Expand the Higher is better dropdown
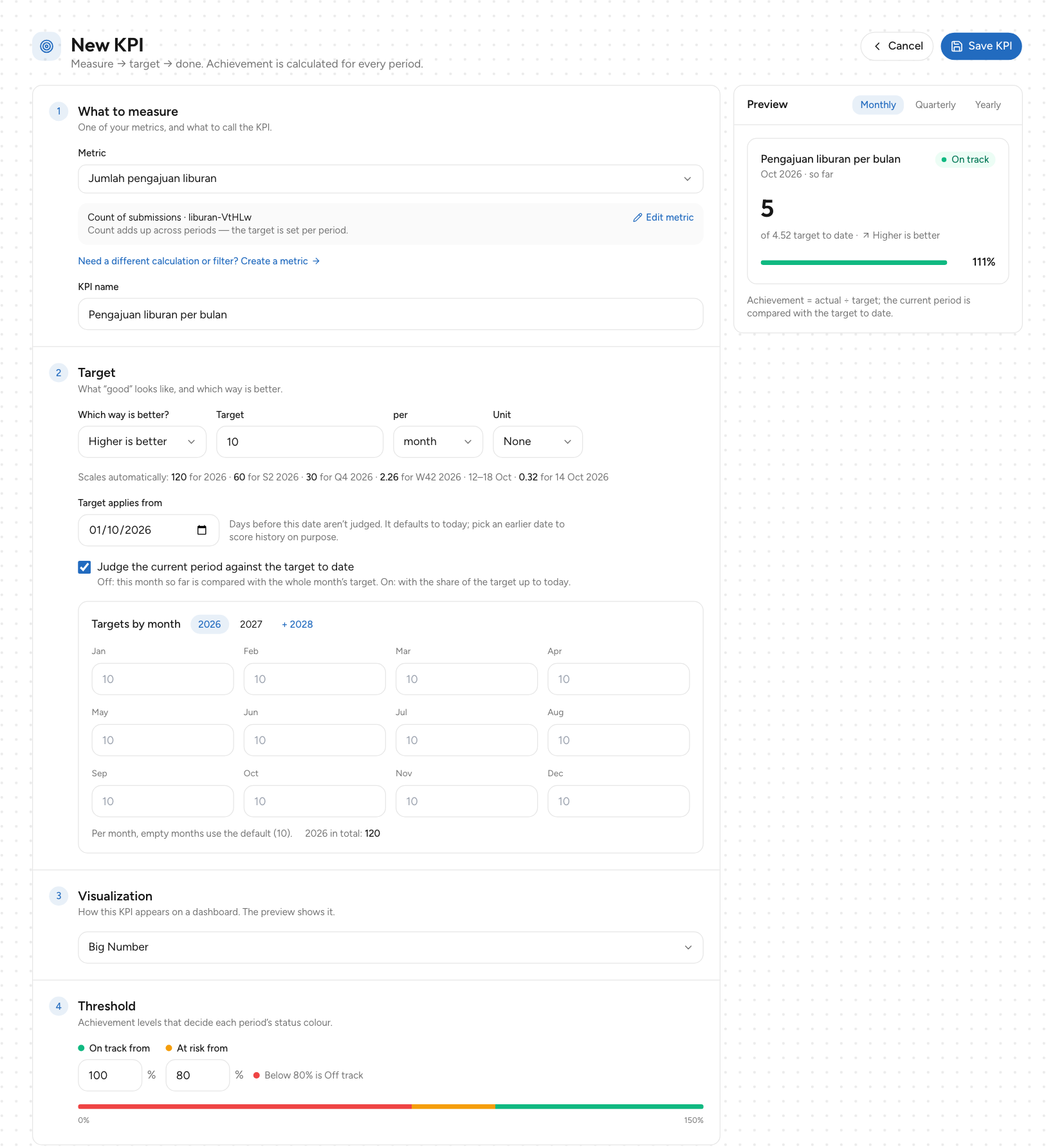 click(x=142, y=442)
